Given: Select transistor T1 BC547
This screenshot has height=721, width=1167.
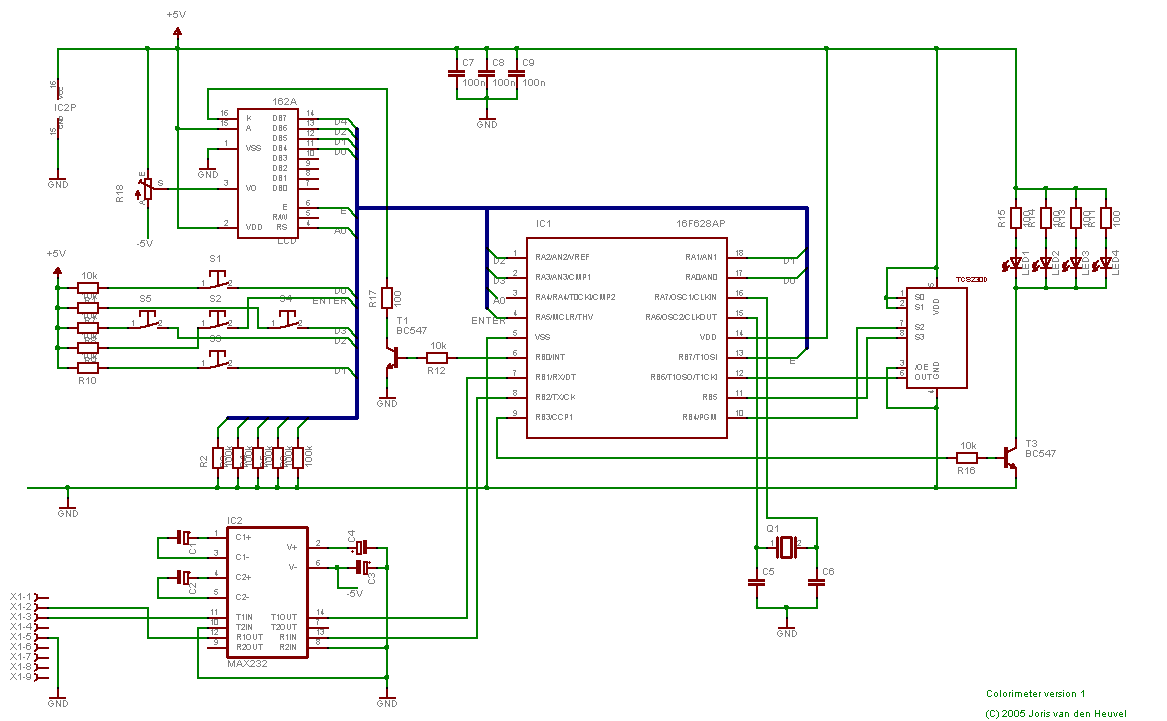Looking at the screenshot, I should point(391,358).
